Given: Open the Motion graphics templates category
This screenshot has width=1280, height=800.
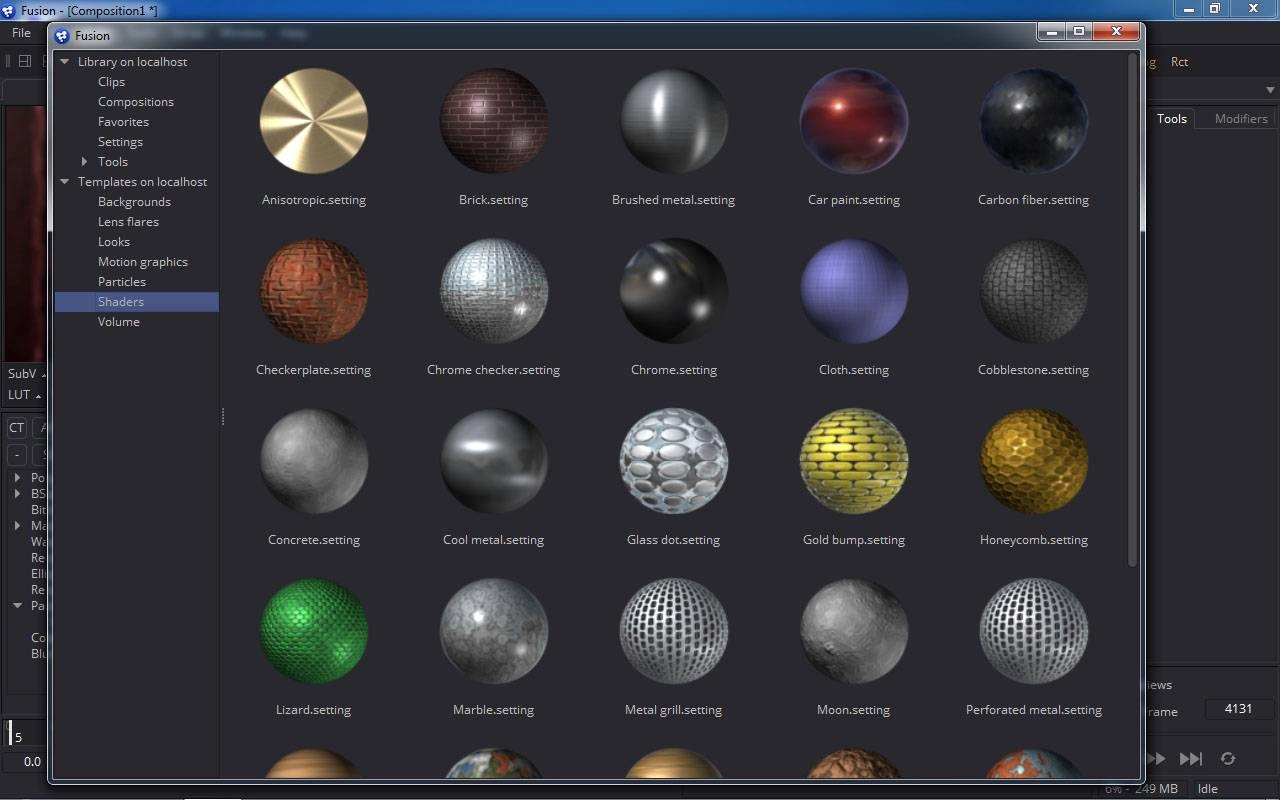Looking at the screenshot, I should click(x=143, y=262).
